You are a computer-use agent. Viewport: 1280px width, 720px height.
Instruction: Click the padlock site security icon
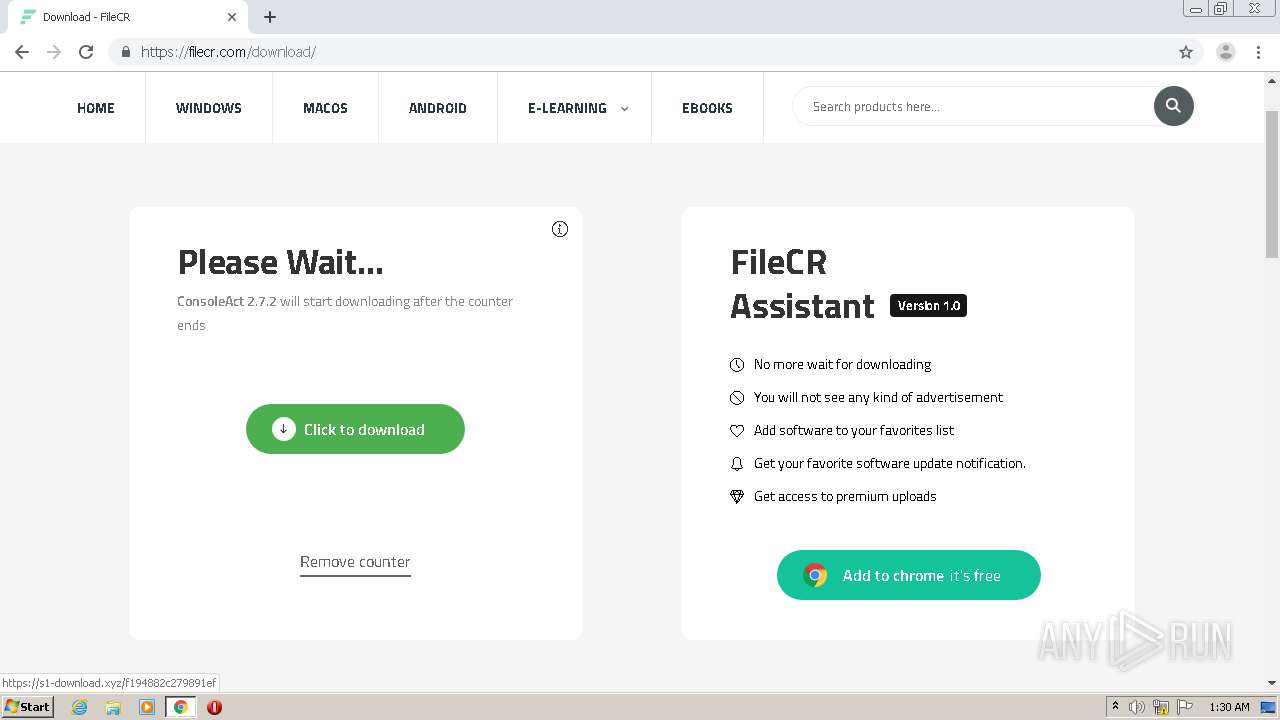(x=125, y=52)
